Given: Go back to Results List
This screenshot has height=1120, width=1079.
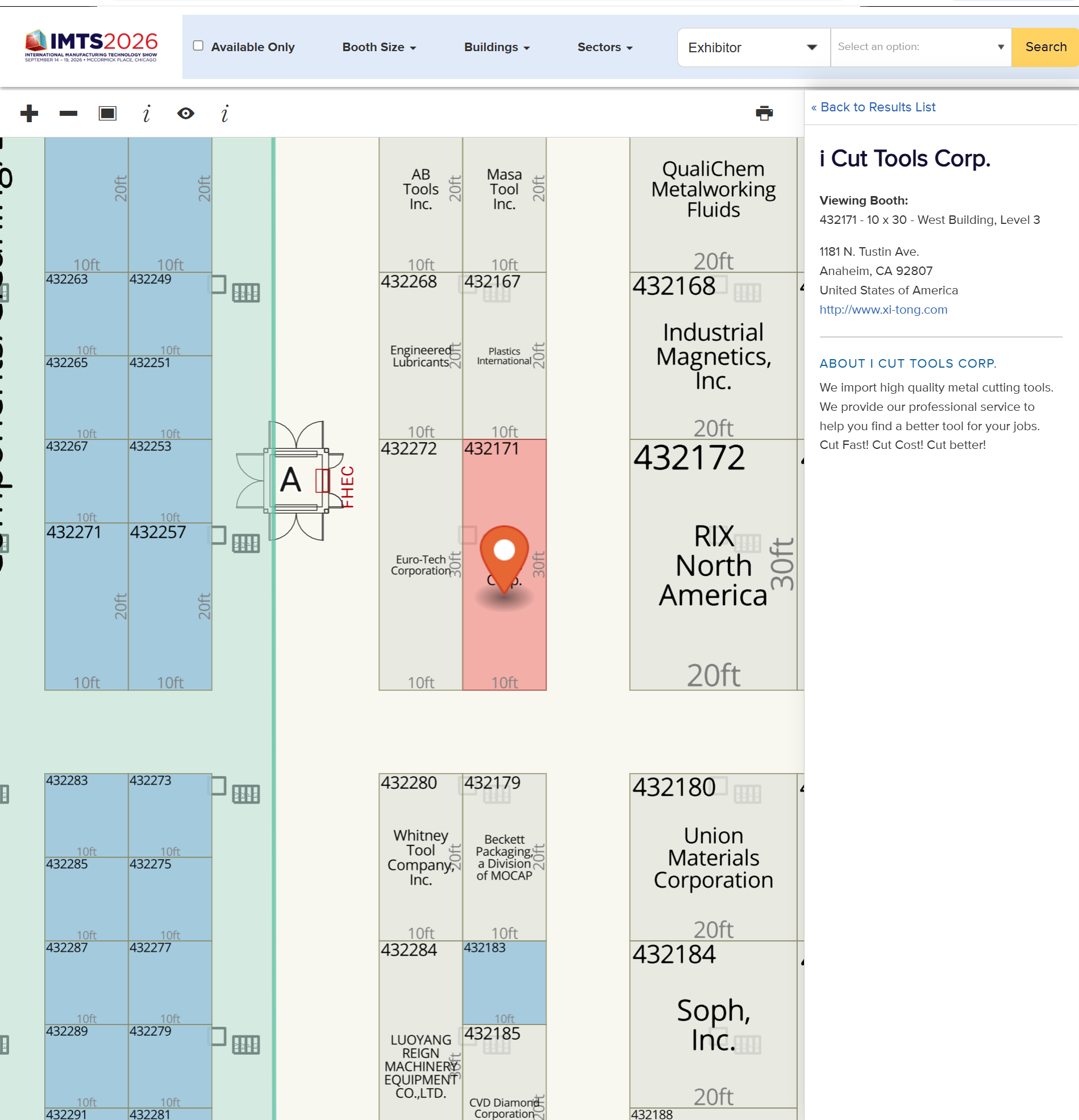Looking at the screenshot, I should click(x=873, y=107).
